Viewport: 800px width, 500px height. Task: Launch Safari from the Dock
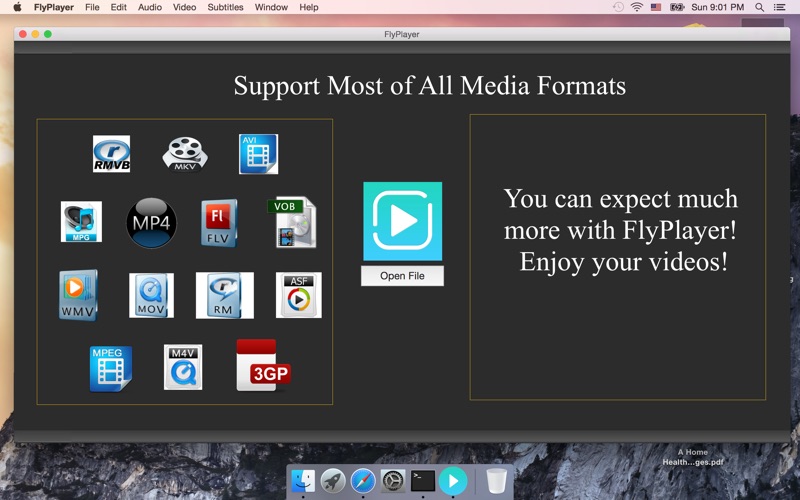pos(363,481)
